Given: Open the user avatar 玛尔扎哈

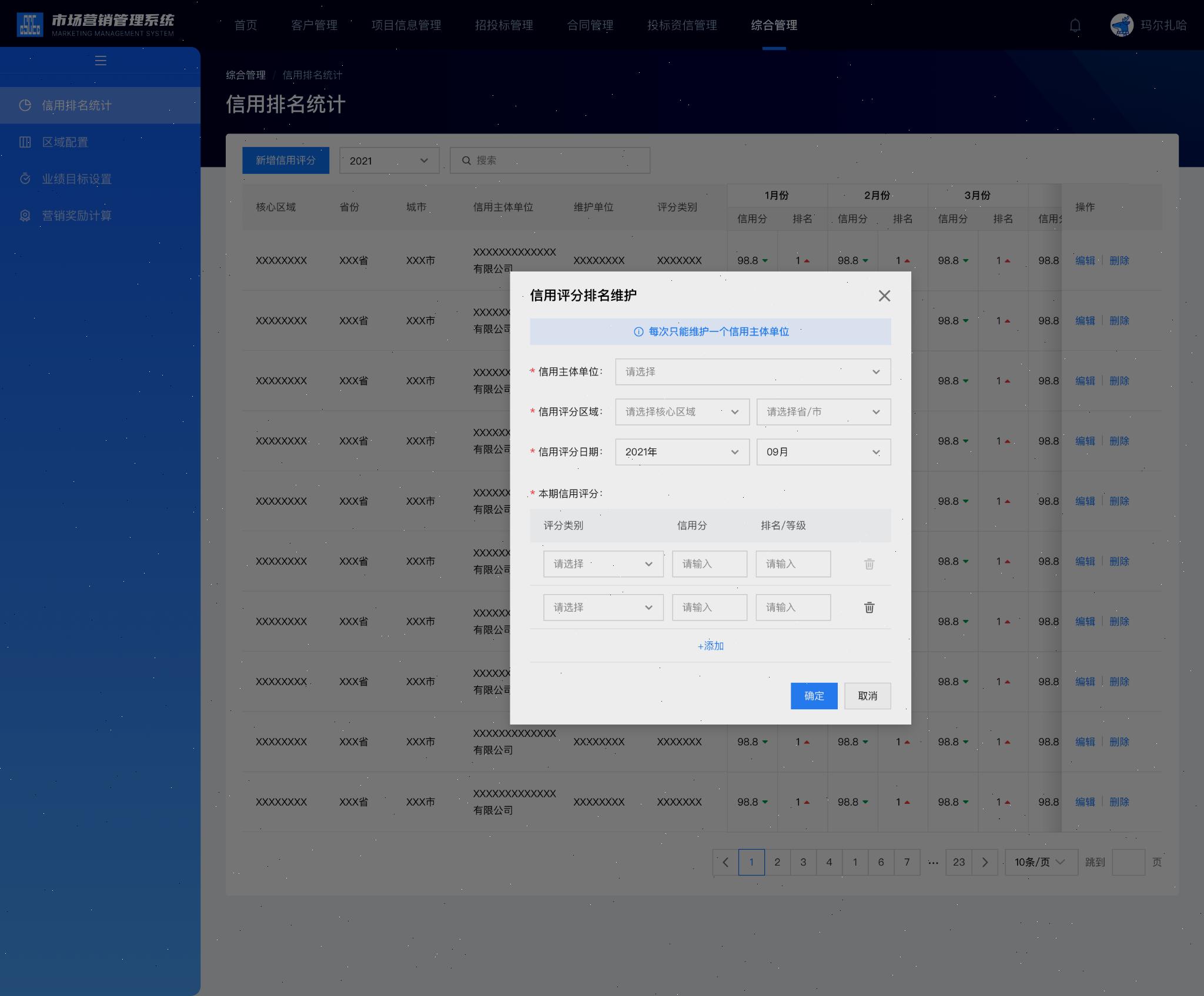Looking at the screenshot, I should click(1121, 25).
